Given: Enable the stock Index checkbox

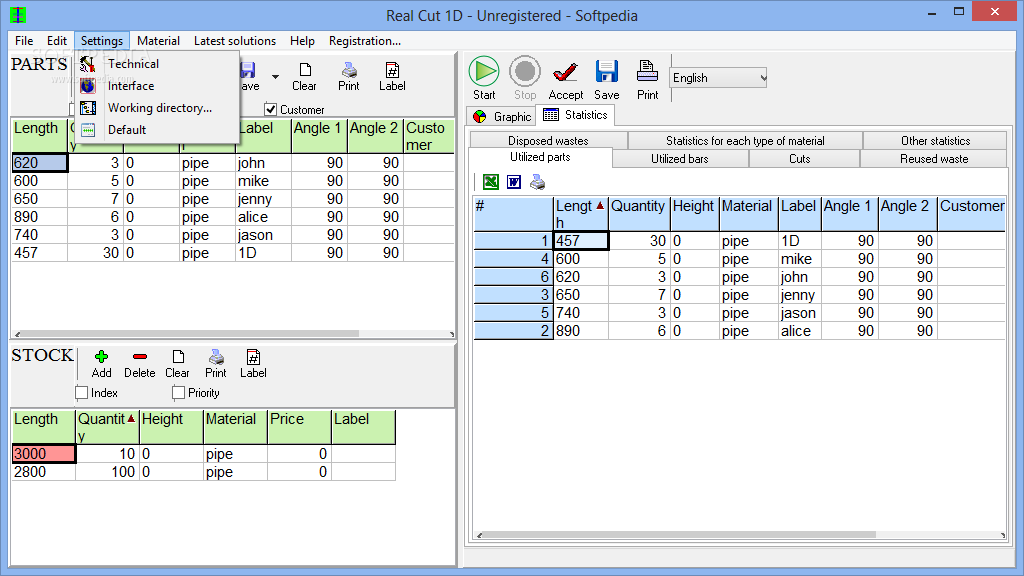Looking at the screenshot, I should (x=82, y=392).
